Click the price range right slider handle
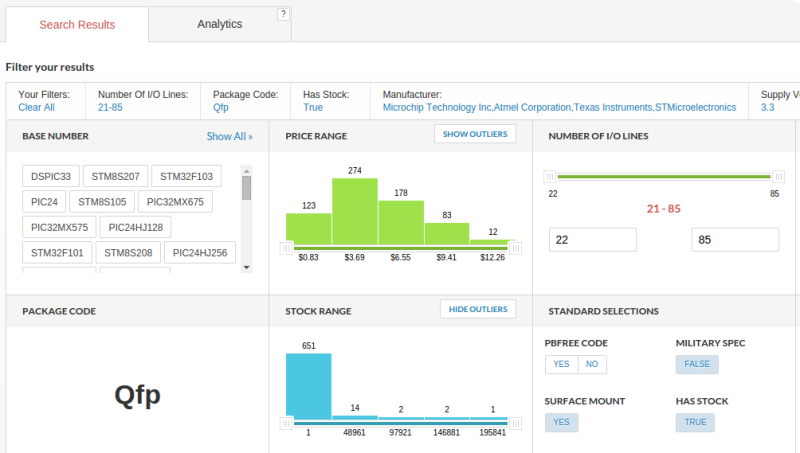Viewport: 800px width, 453px height. click(516, 247)
